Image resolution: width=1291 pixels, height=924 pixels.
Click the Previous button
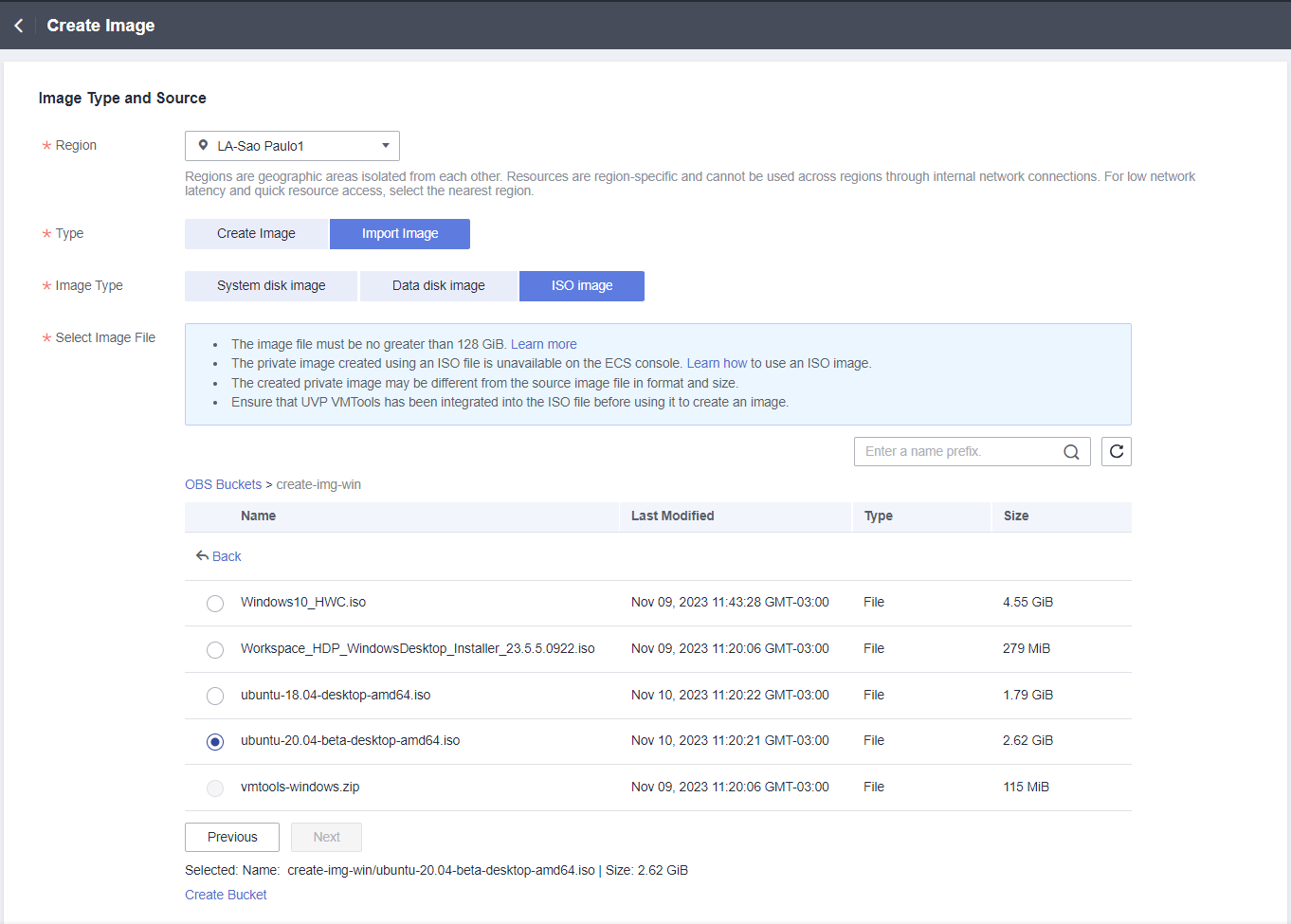coord(232,838)
